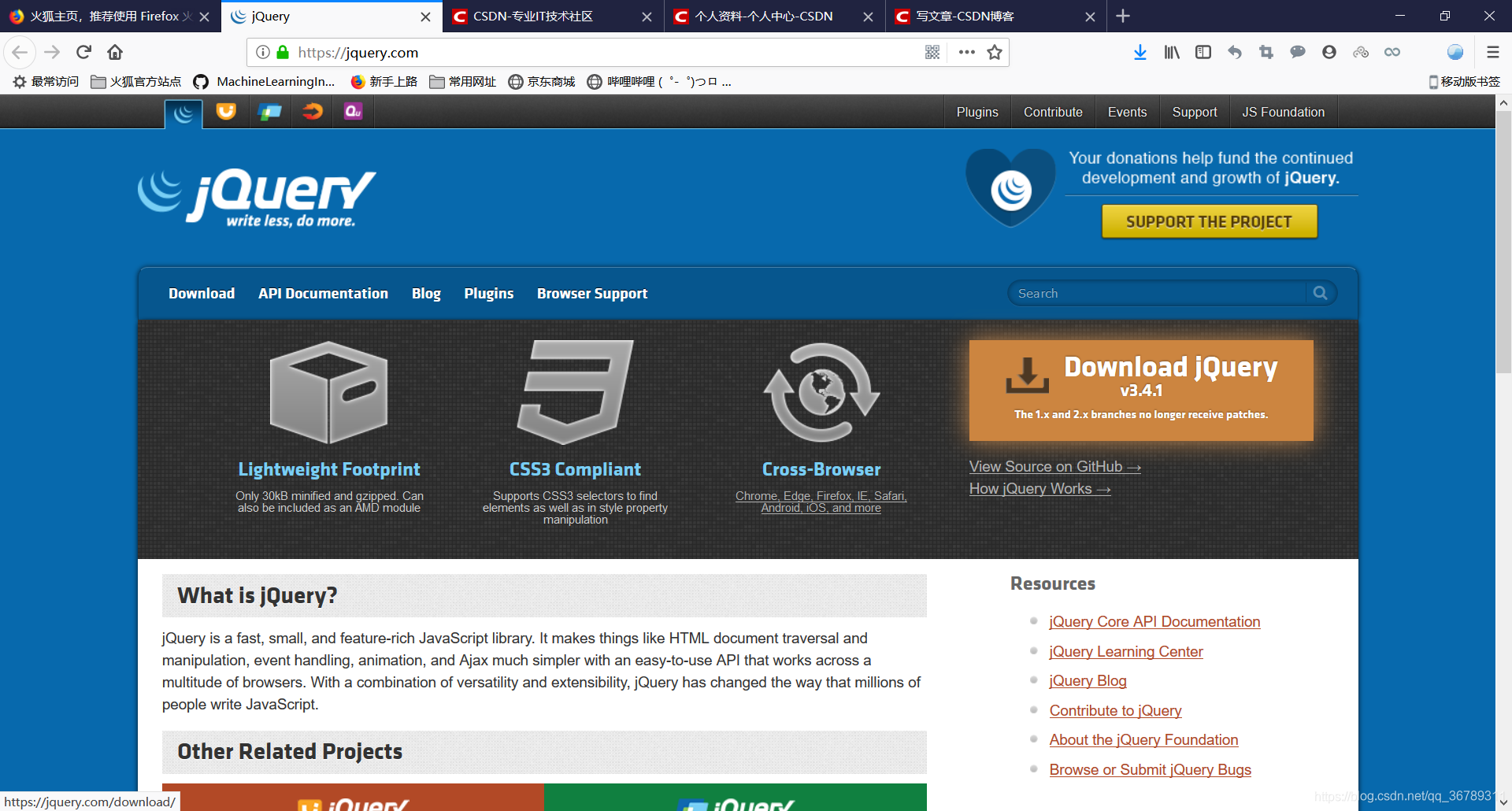Screen dimensions: 1512x811
Task: Open the QUnit project icon in top bar
Action: point(354,112)
